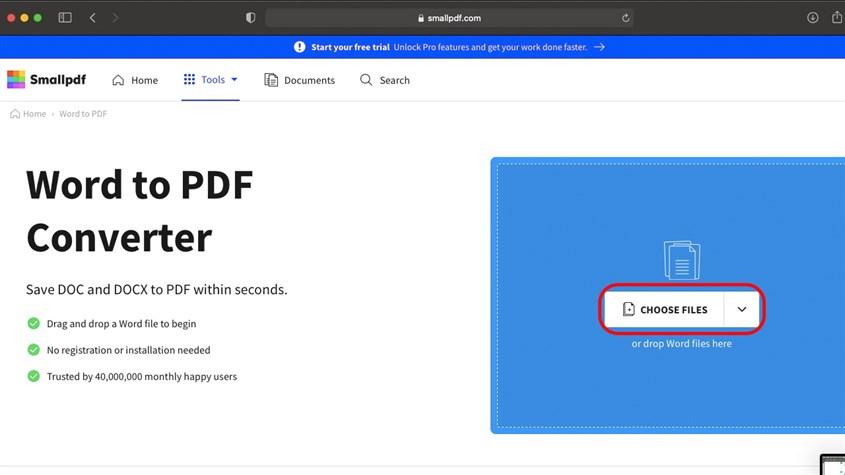Open the Documents nav item

[299, 80]
